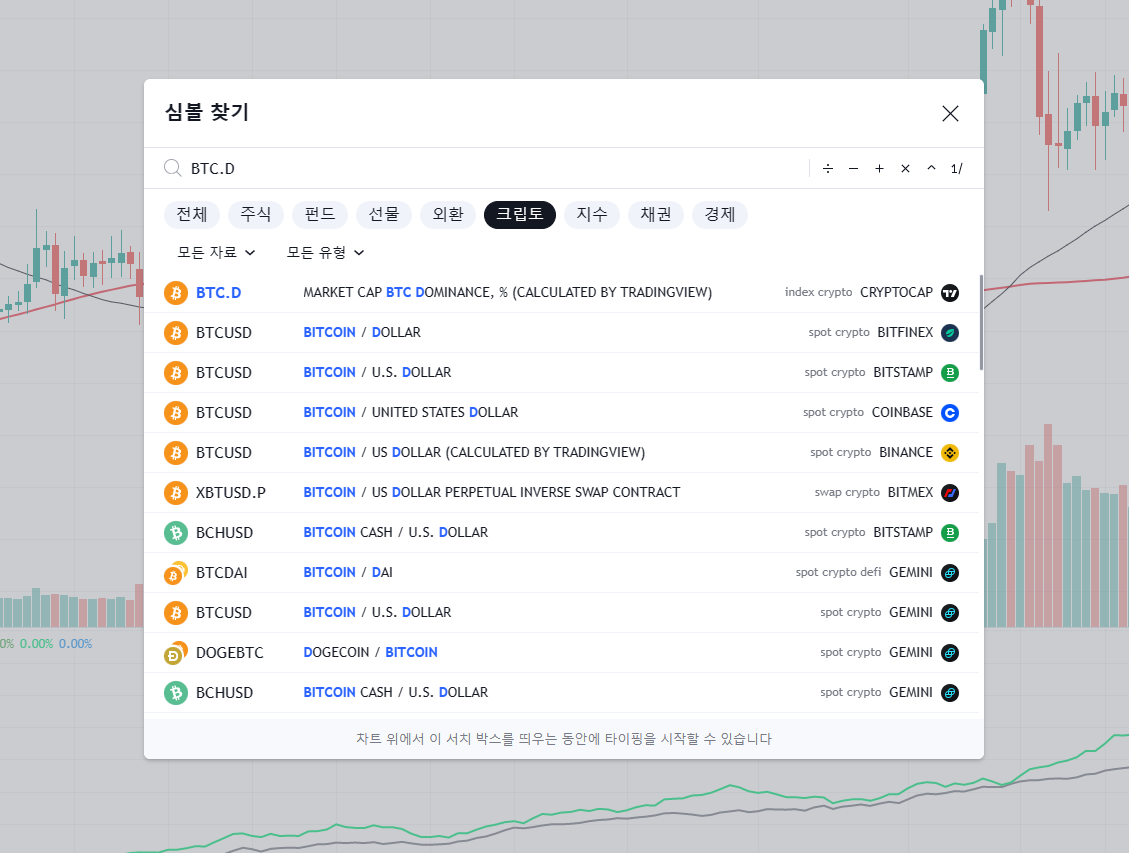The height and width of the screenshot is (853, 1129).
Task: Select the DOGEBTC symbol text
Action: click(x=230, y=653)
